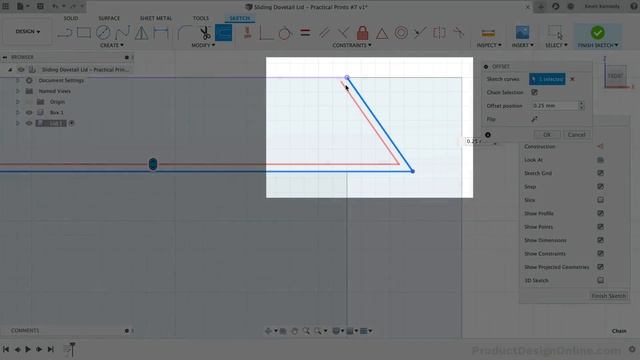This screenshot has width=640, height=360.
Task: Enable the Slice checkbox
Action: click(600, 200)
